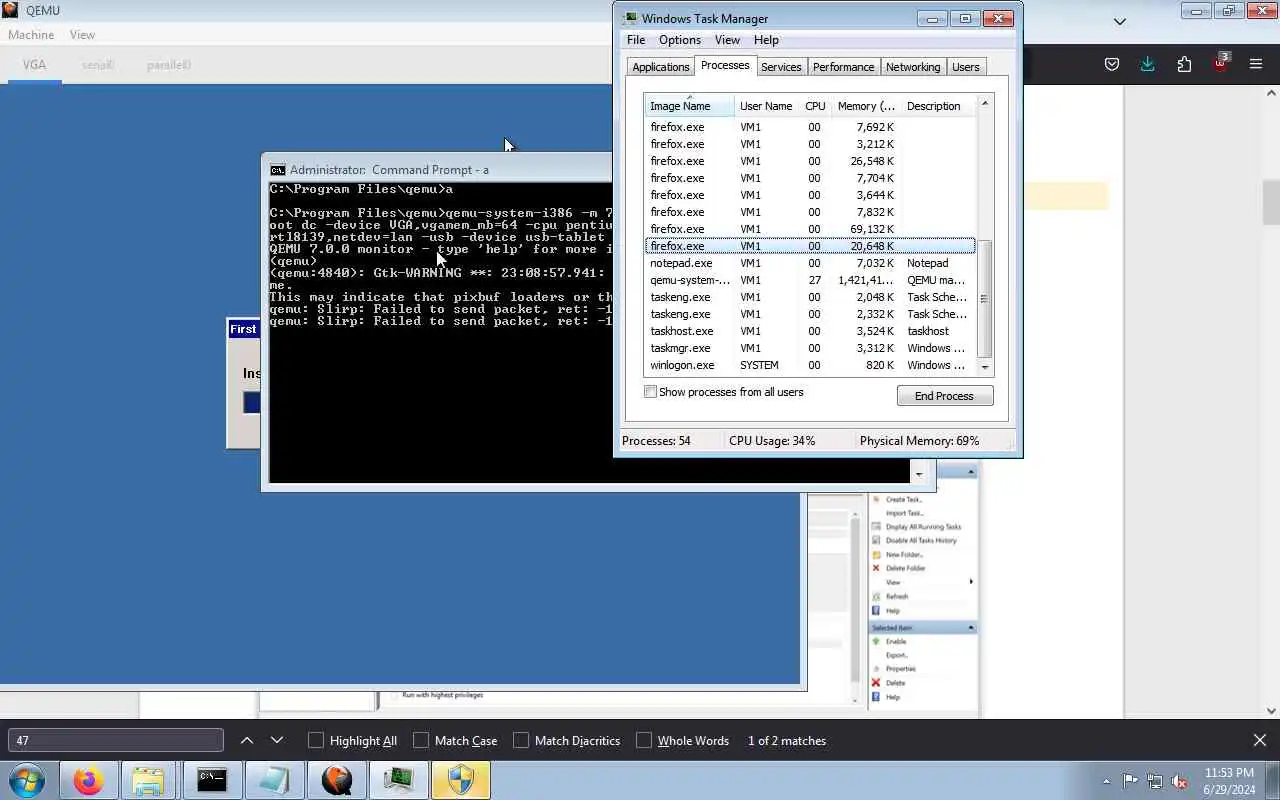1280x800 pixels.
Task: Select the taskmgr.exe process row
Action: [x=810, y=348]
